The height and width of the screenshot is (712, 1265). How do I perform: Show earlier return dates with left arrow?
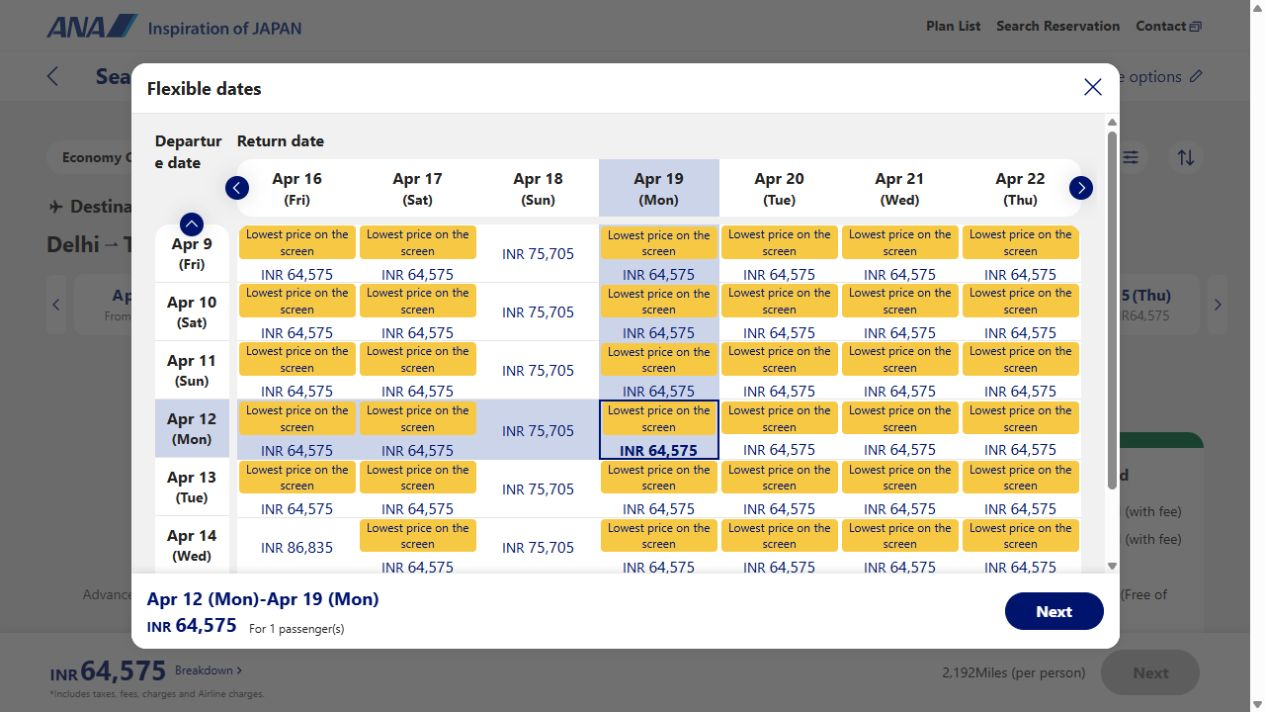pyautogui.click(x=237, y=188)
